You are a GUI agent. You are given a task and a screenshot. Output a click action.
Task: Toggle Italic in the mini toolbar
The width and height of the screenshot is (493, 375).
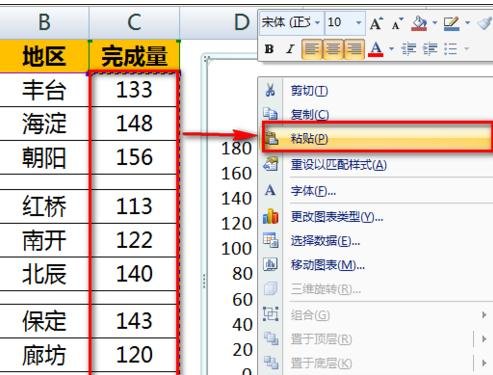pos(290,49)
